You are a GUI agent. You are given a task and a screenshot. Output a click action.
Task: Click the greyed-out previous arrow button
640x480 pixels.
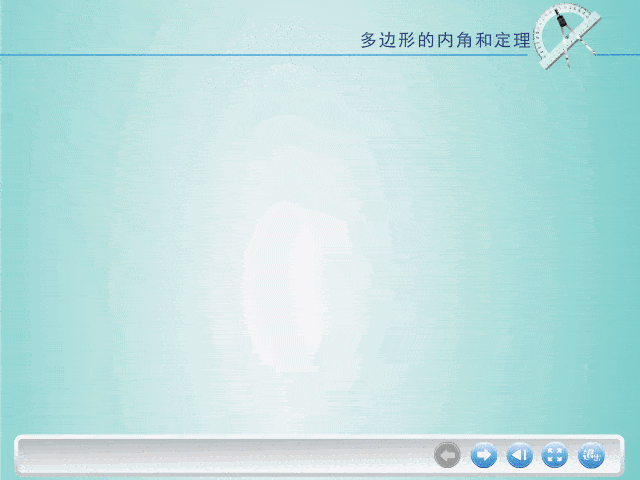[x=447, y=456]
